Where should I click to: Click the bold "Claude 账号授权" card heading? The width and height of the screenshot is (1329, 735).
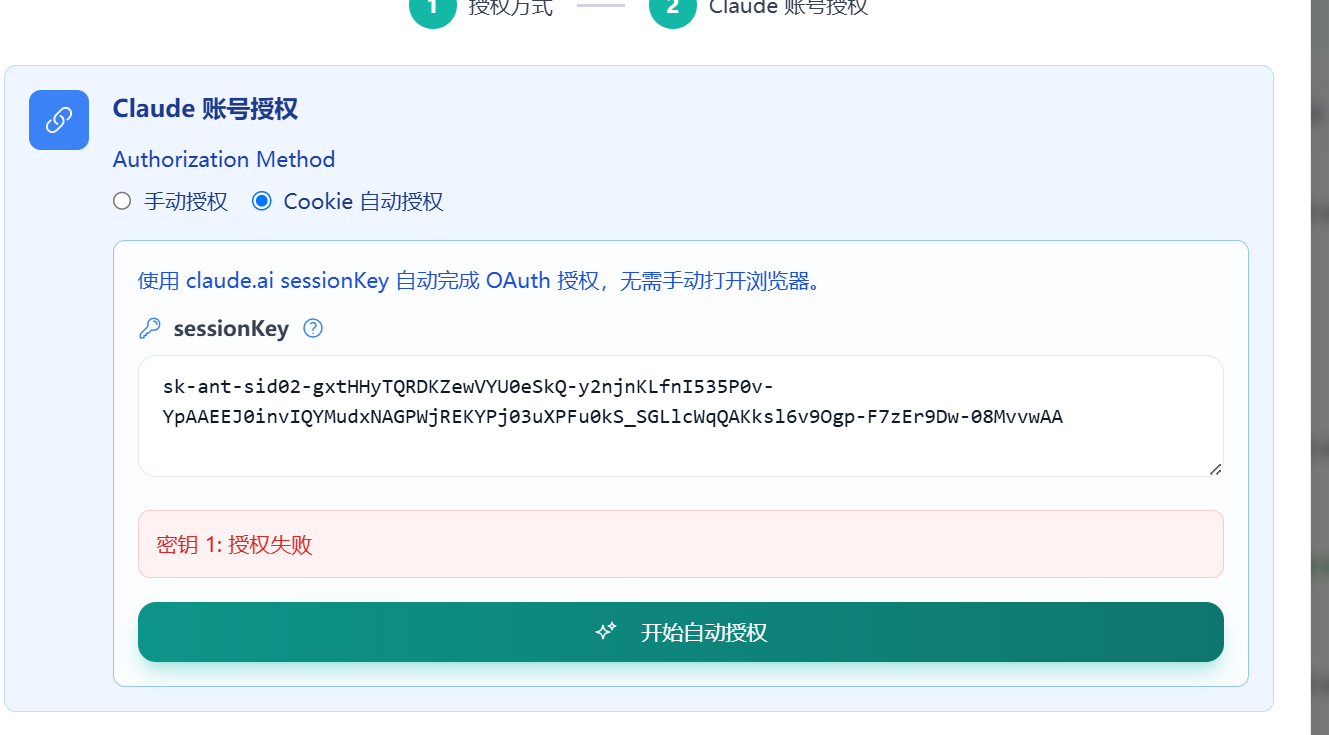(205, 108)
